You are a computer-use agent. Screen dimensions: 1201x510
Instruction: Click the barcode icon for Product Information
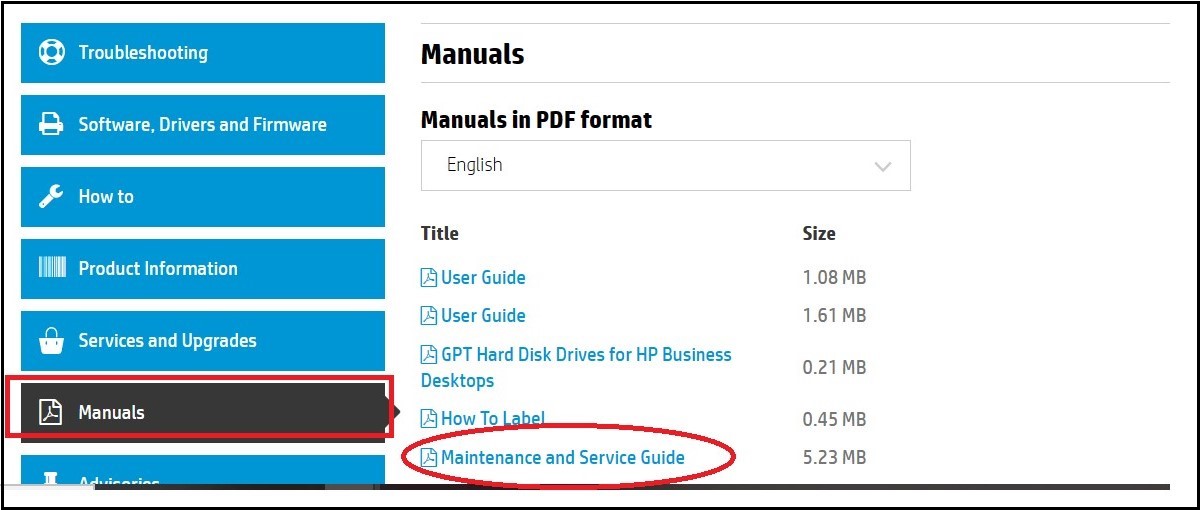52,268
